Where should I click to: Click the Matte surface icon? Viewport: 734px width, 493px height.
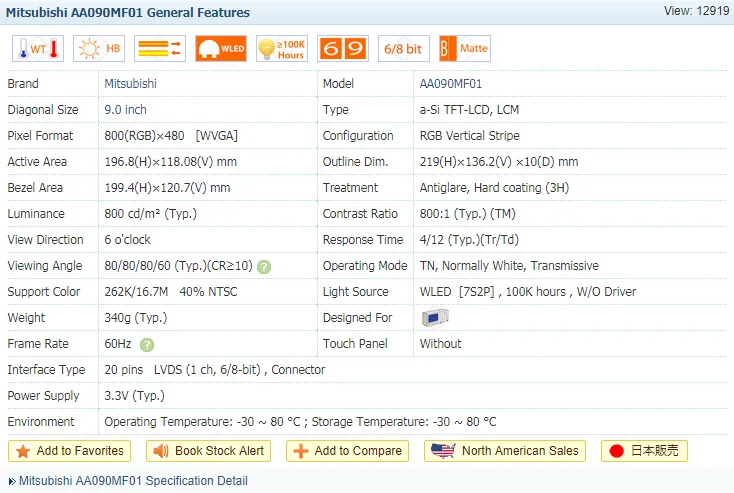click(x=465, y=48)
